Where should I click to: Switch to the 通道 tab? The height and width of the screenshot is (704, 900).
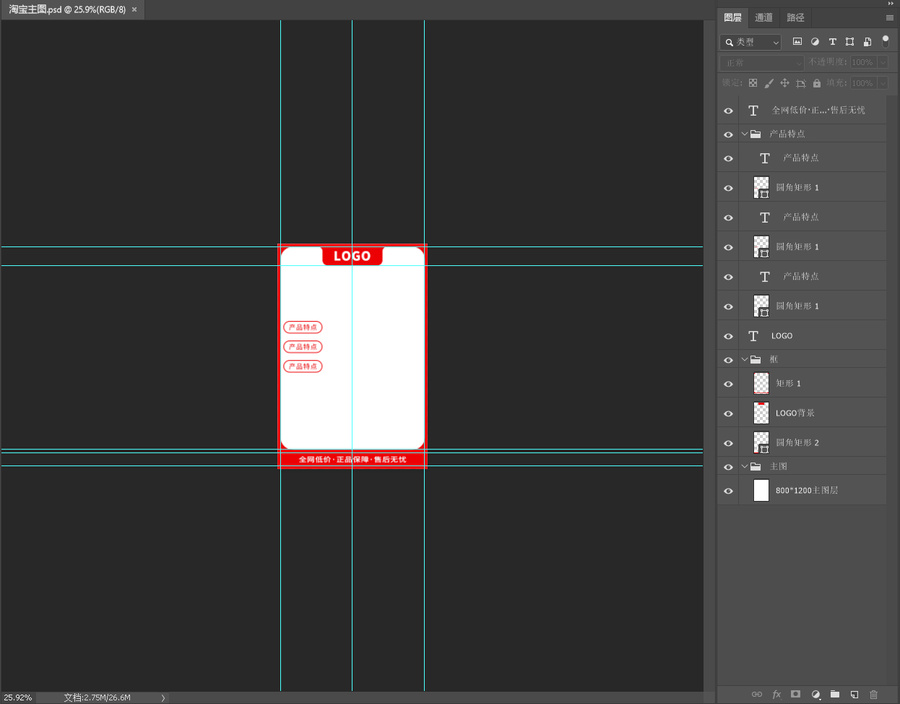tap(763, 18)
